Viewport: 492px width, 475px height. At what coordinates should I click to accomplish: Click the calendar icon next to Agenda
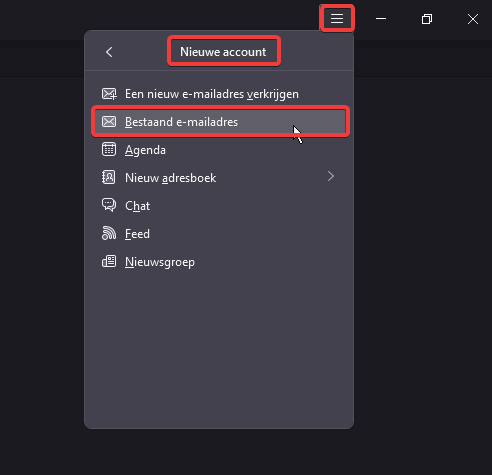pos(109,150)
